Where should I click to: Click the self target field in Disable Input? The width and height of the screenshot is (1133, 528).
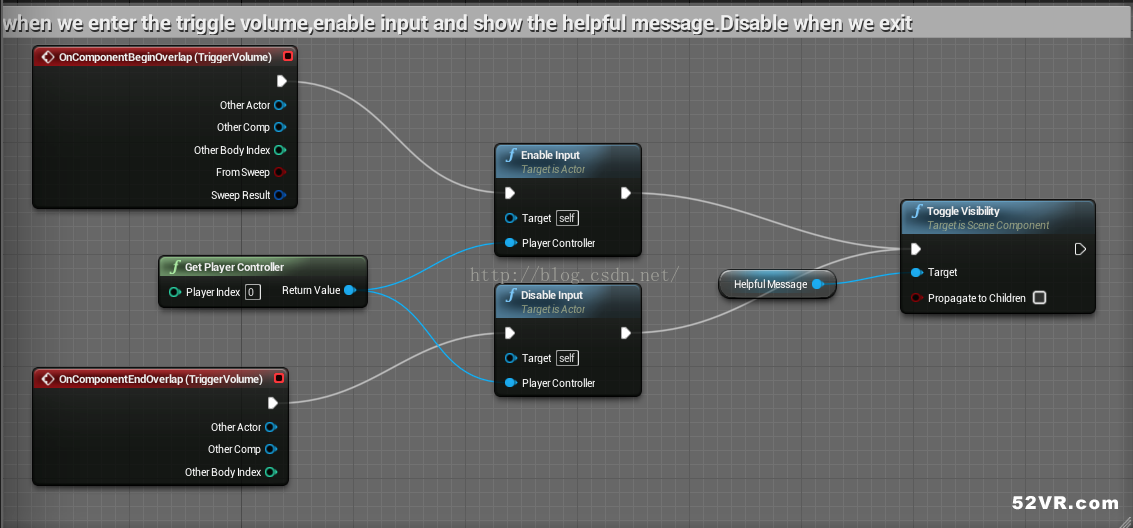567,358
